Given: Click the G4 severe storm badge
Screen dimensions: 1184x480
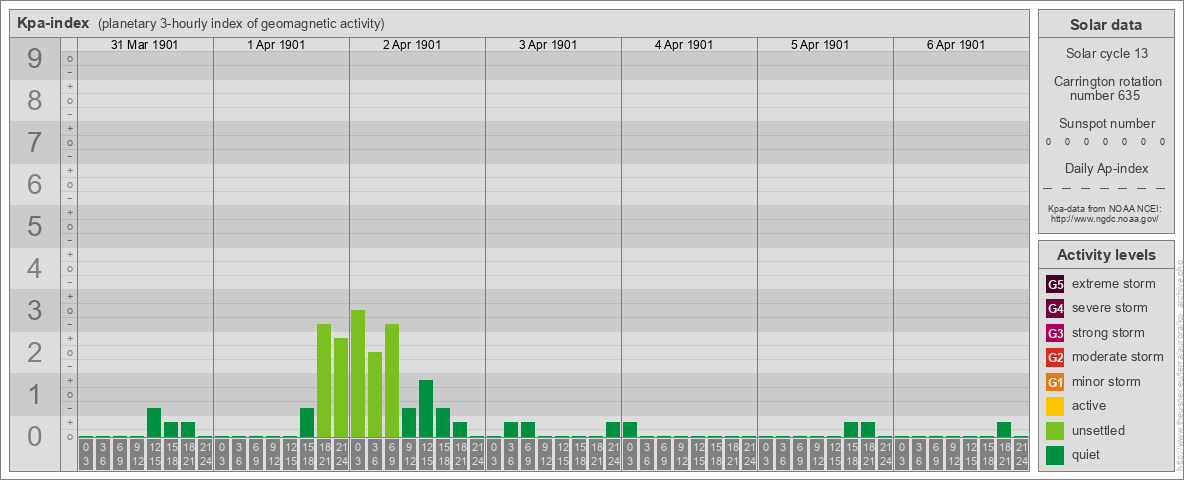Looking at the screenshot, I should pyautogui.click(x=1055, y=309).
